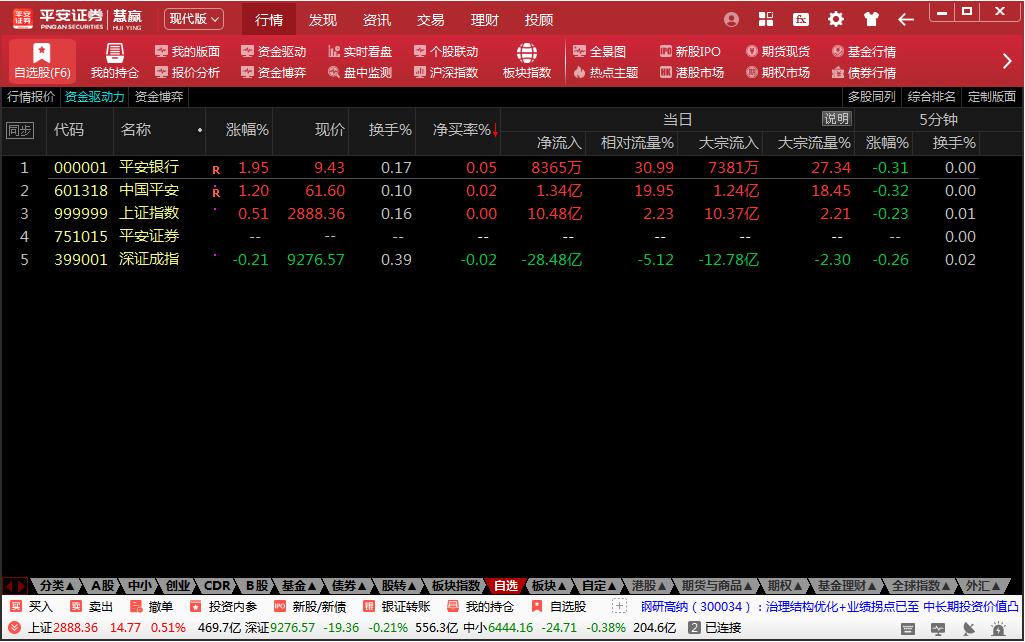This screenshot has width=1025, height=642.
Task: Open 新股IPO toolbar item
Action: point(690,51)
